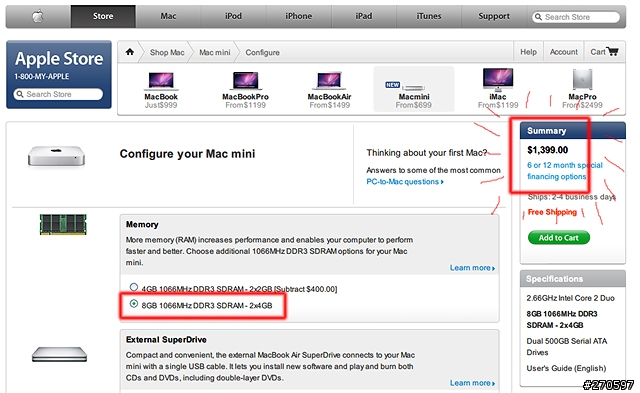This screenshot has height=393, width=640.
Task: Open the Support tab
Action: point(494,16)
